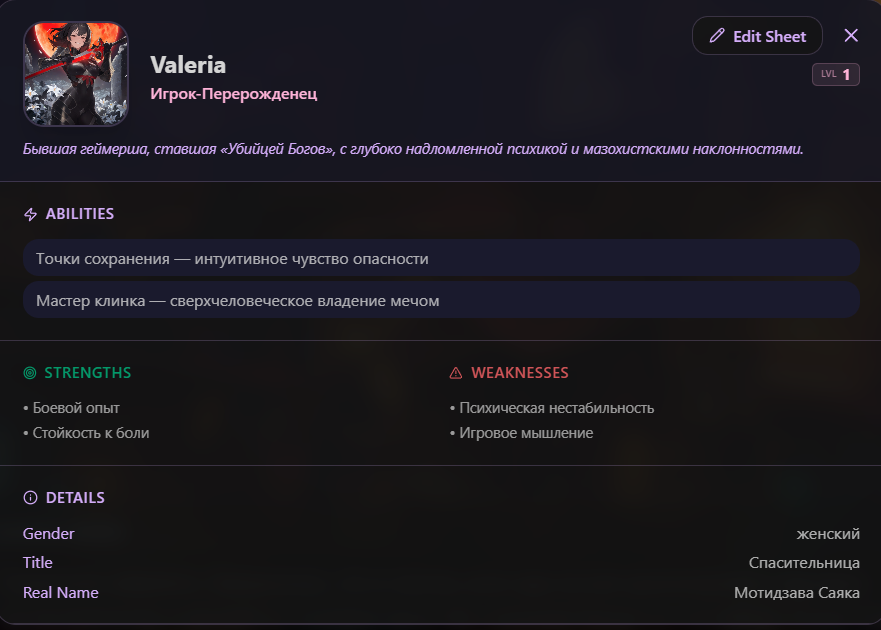Image resolution: width=881 pixels, height=630 pixels.
Task: Click the warning triangle Weaknesses icon
Action: (x=456, y=373)
